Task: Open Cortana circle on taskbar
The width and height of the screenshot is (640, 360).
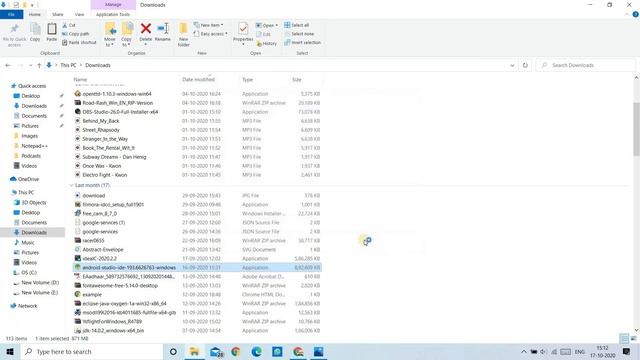Action: tap(173, 351)
